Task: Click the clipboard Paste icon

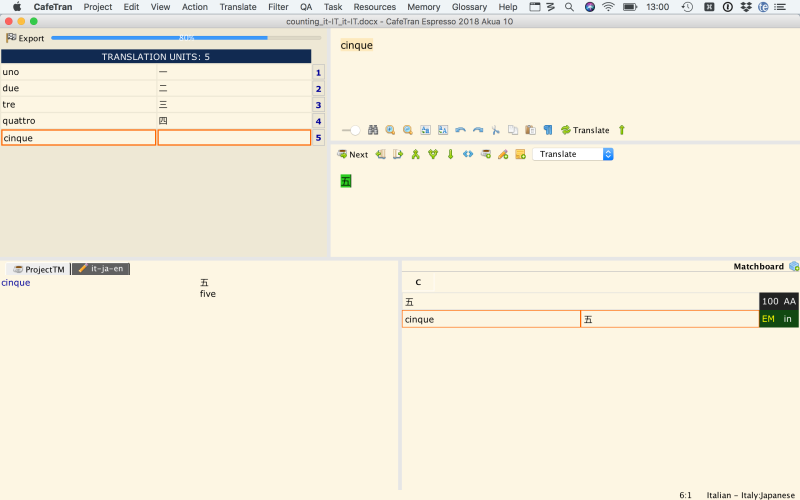Action: (531, 130)
